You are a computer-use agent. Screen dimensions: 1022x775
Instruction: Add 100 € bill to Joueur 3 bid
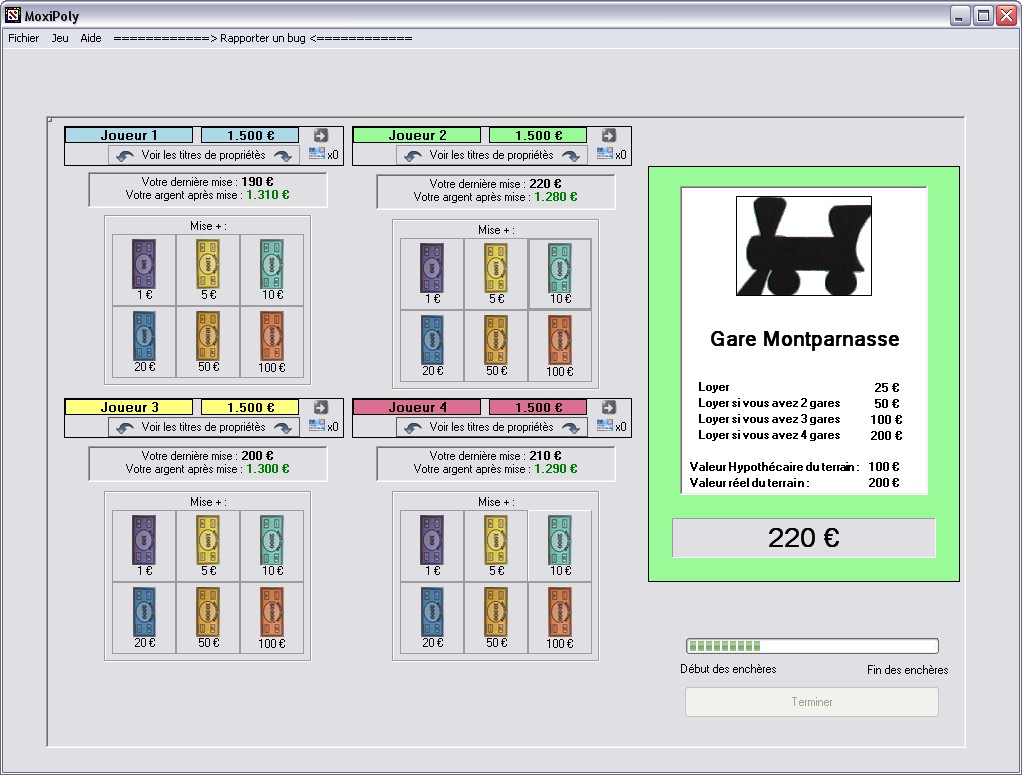point(272,617)
